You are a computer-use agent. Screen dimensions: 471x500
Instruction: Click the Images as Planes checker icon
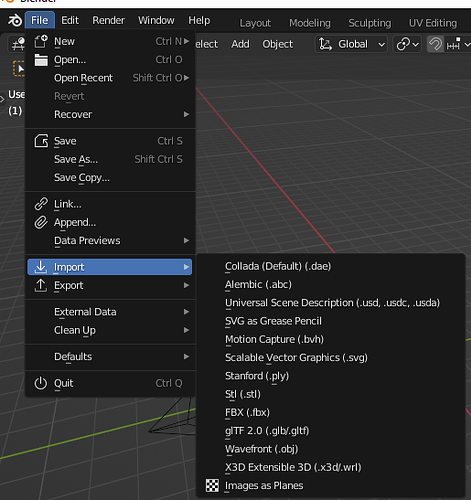(212, 486)
